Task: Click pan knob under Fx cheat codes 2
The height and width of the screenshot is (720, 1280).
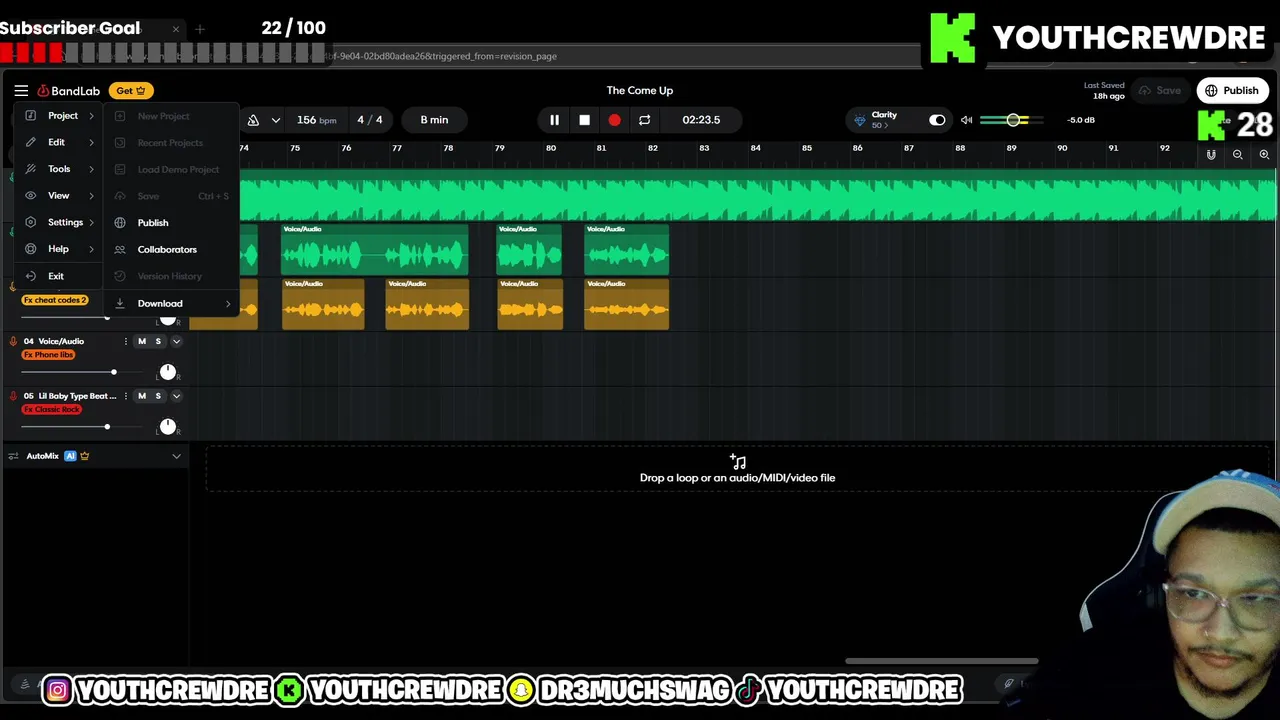Action: point(167,319)
